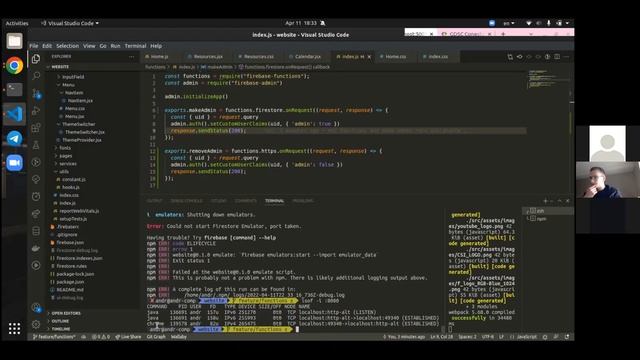Click the notifications bell in the status bar
Viewport: 640px width, 360px height.
click(x=567, y=337)
